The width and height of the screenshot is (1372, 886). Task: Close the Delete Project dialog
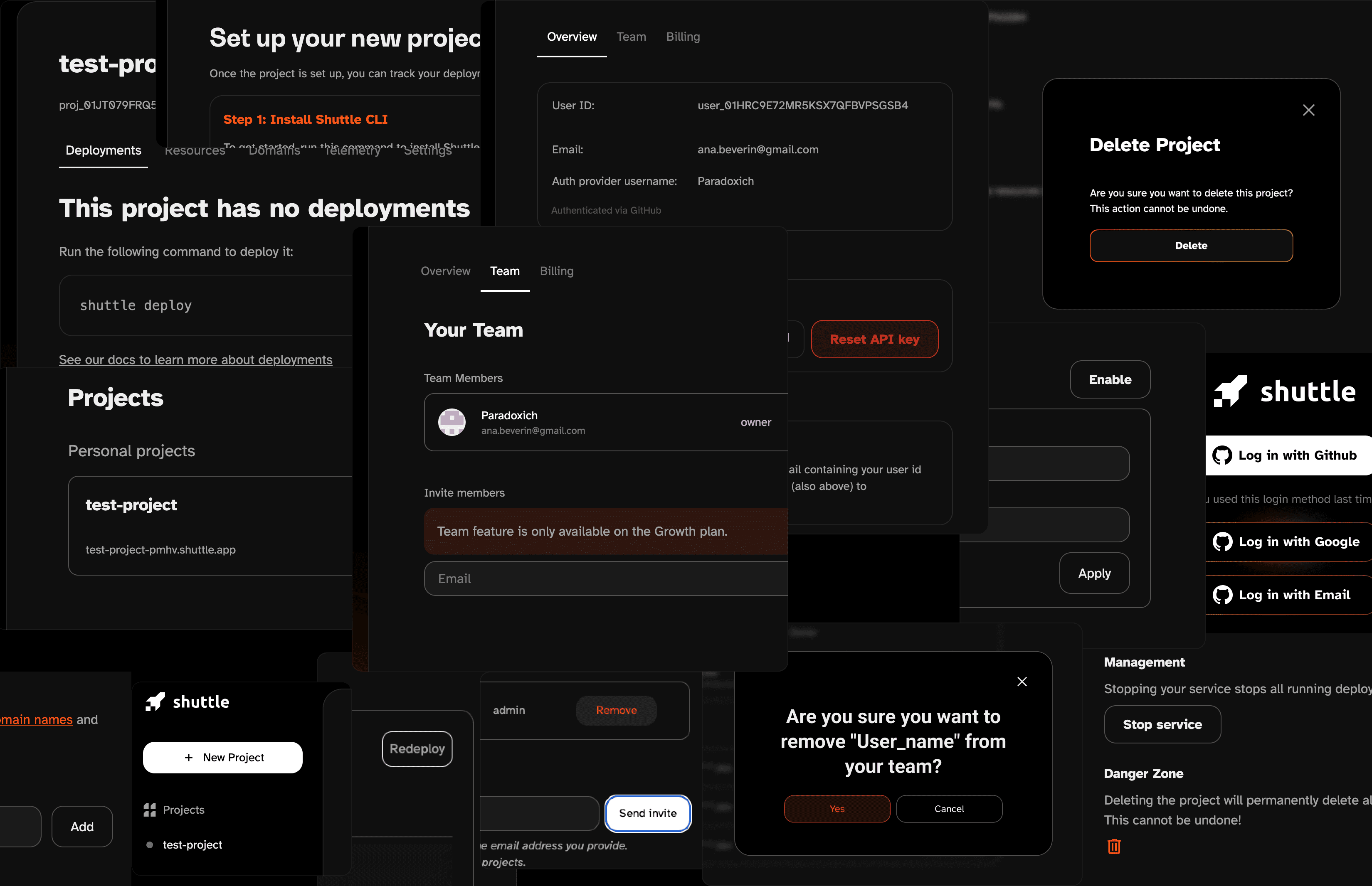coord(1308,110)
